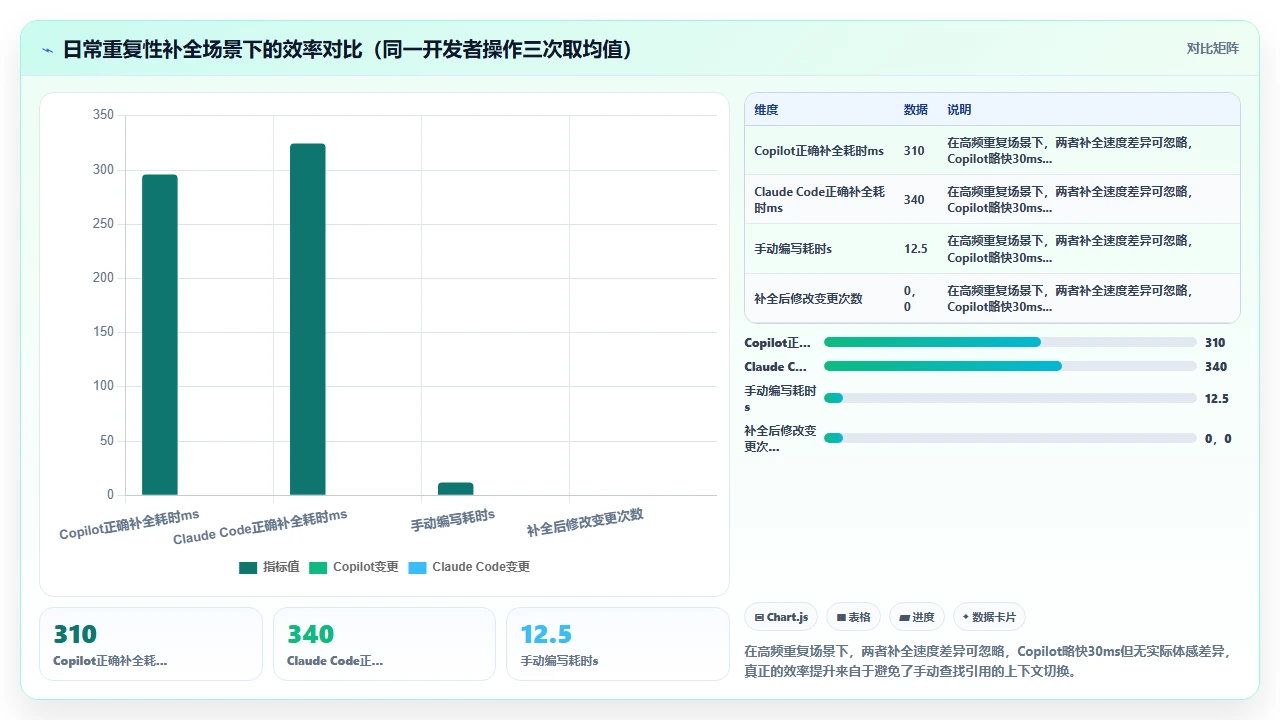Click table cell value 12.5
This screenshot has width=1280, height=720.
(916, 249)
